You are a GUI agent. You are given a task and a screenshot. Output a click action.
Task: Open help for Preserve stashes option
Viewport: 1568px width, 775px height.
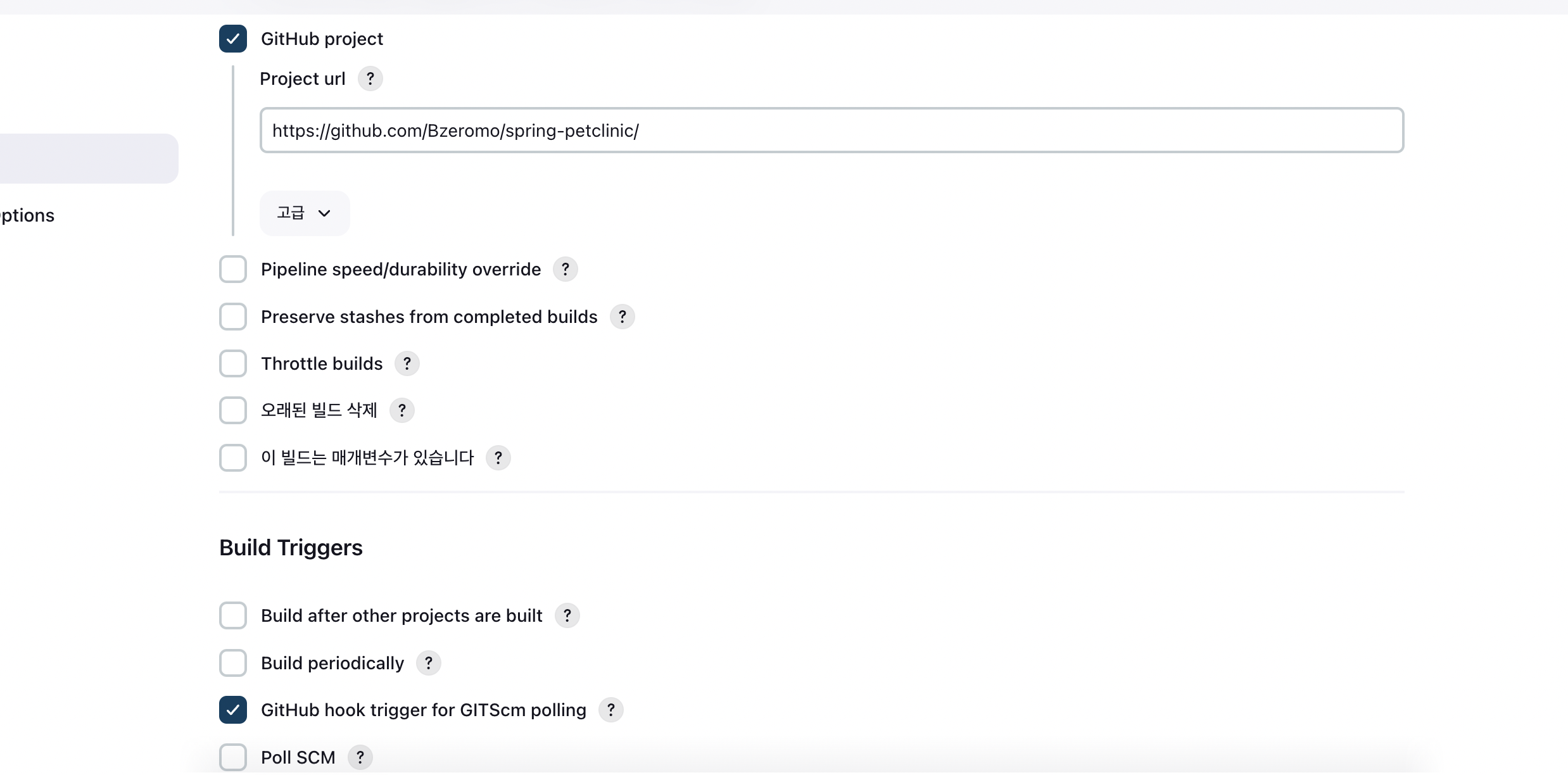623,317
